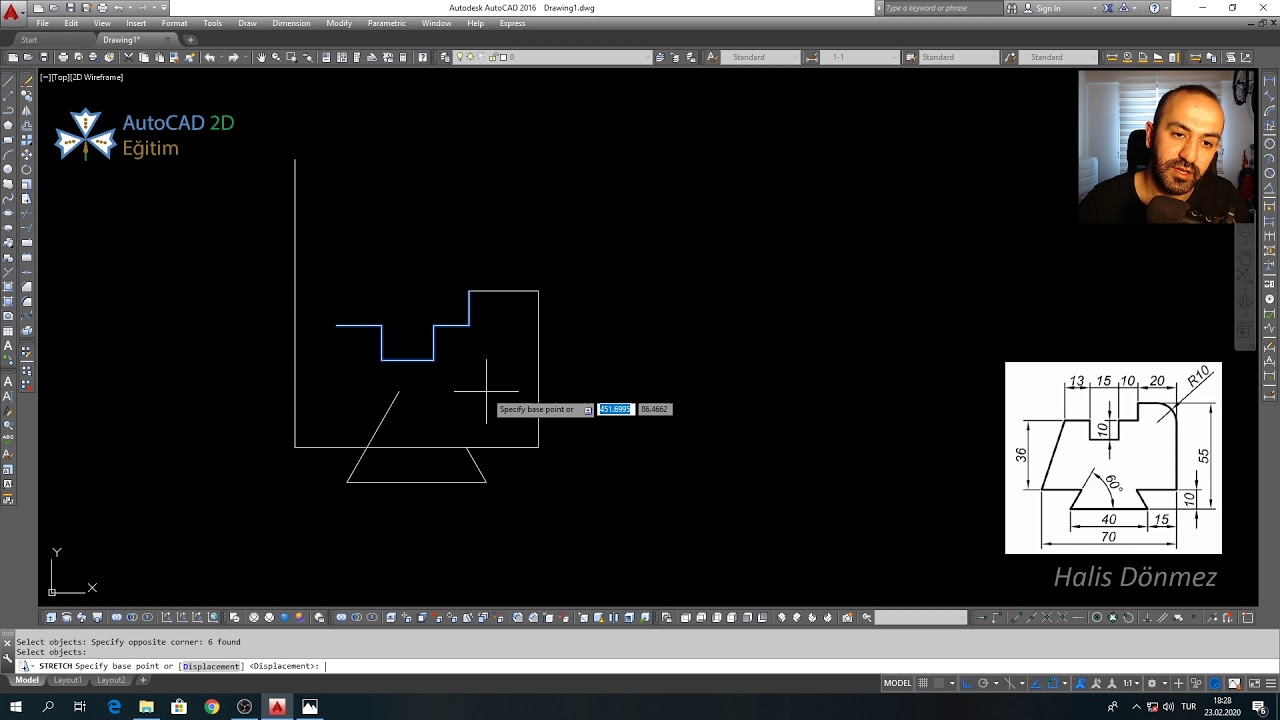
Task: Click Workspace Switching gear icon
Action: pos(1152,683)
